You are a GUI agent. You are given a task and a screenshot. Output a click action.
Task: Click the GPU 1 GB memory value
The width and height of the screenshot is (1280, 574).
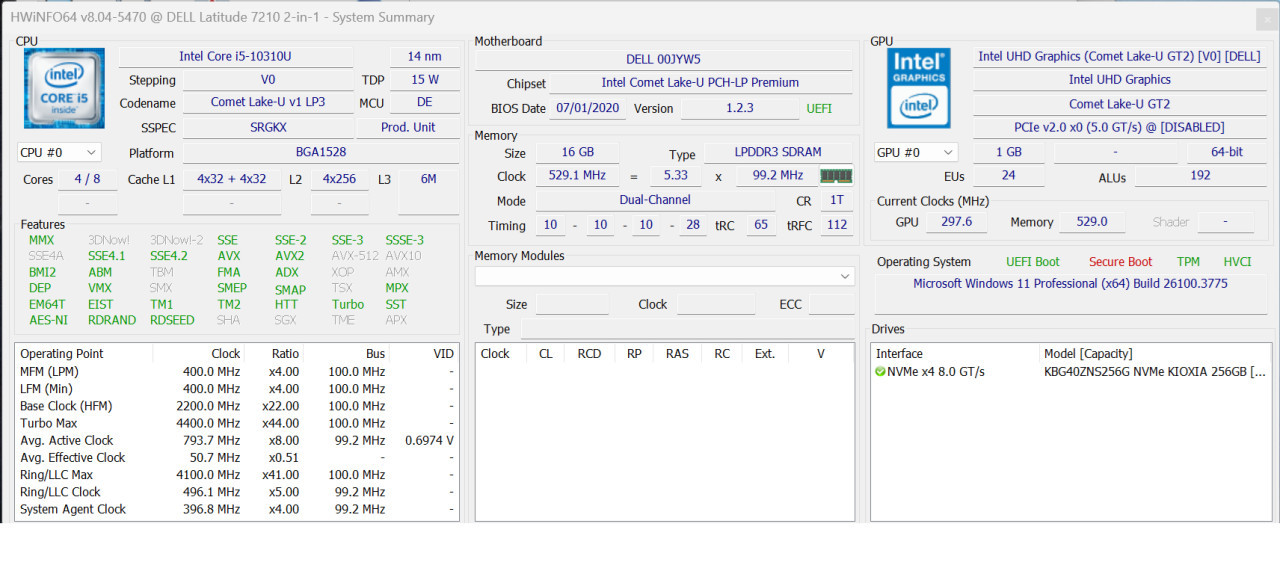tap(1010, 152)
